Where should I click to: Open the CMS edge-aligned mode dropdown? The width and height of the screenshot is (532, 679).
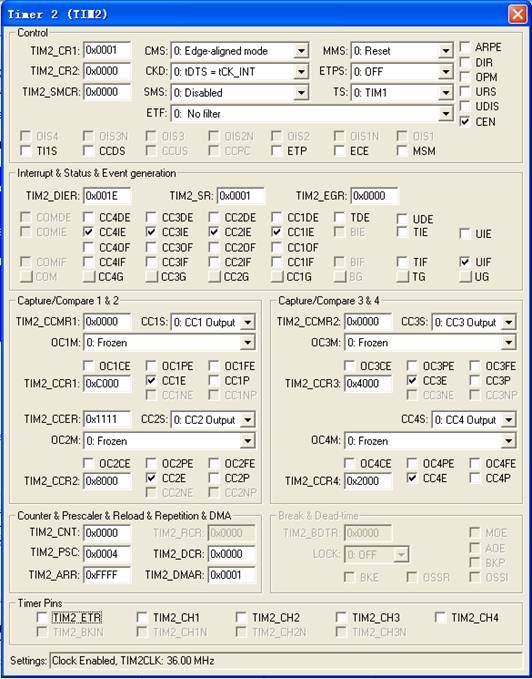coord(240,51)
